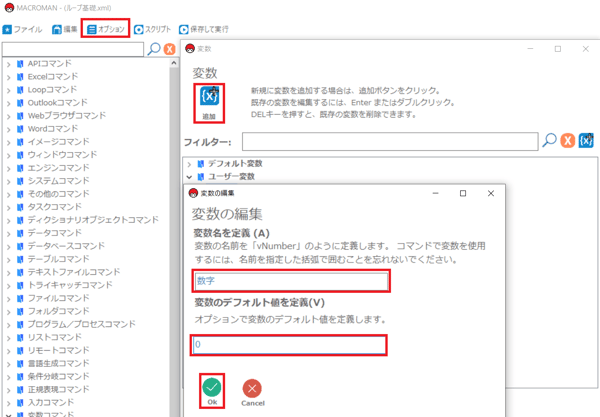Expand APIコマンド tree node
The image size is (600, 417).
[x=8, y=64]
